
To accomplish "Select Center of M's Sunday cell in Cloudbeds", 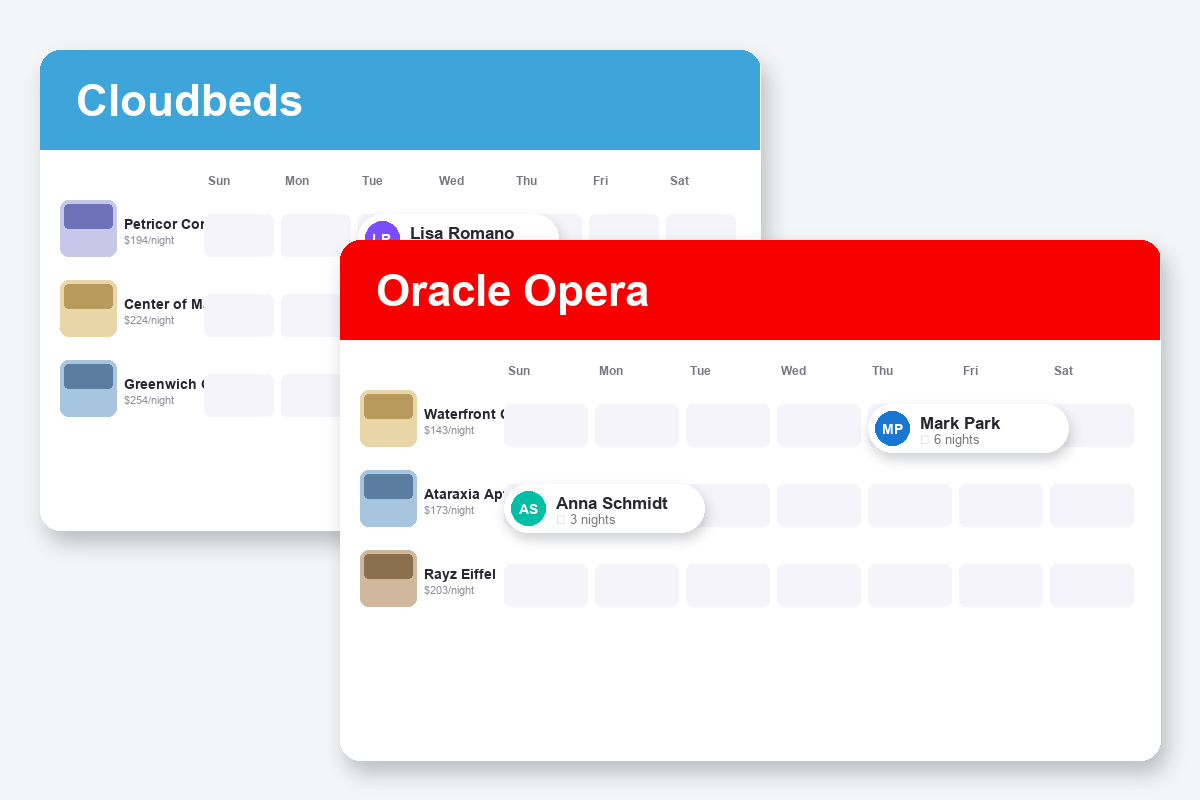I will [239, 315].
